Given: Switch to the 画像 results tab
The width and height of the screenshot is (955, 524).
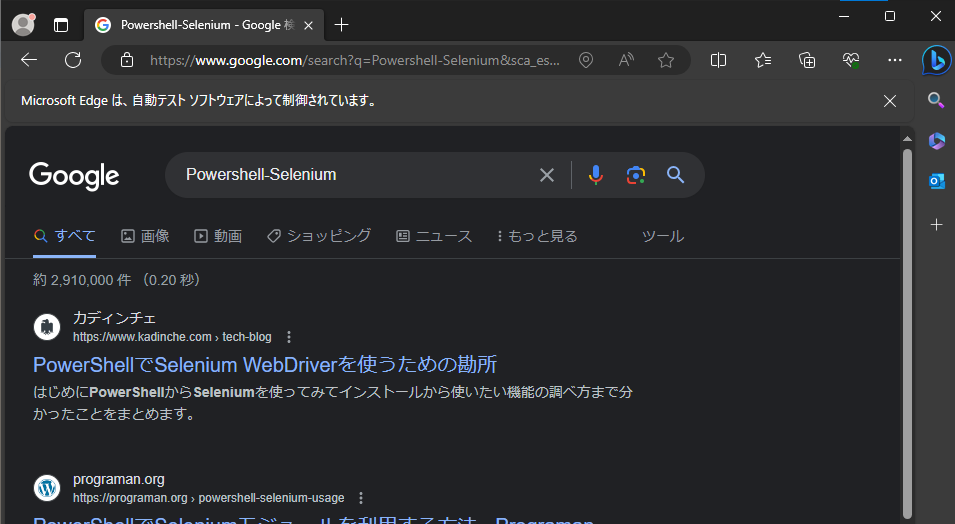Looking at the screenshot, I should coord(145,236).
